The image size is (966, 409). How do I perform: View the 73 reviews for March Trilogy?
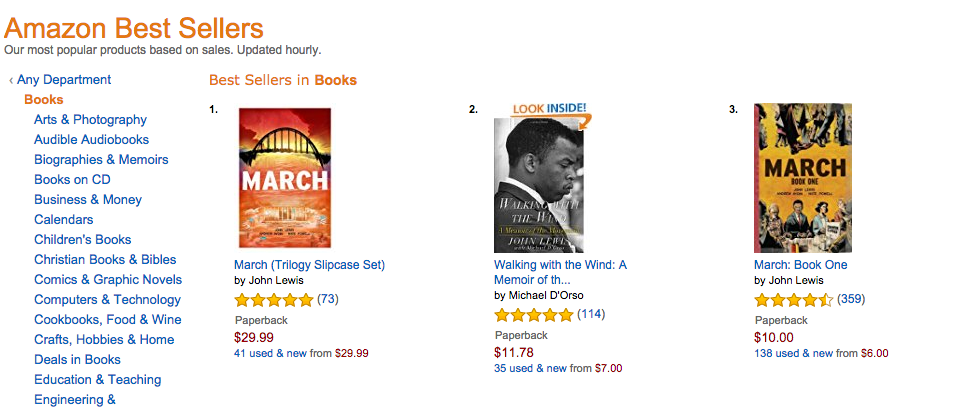[328, 300]
